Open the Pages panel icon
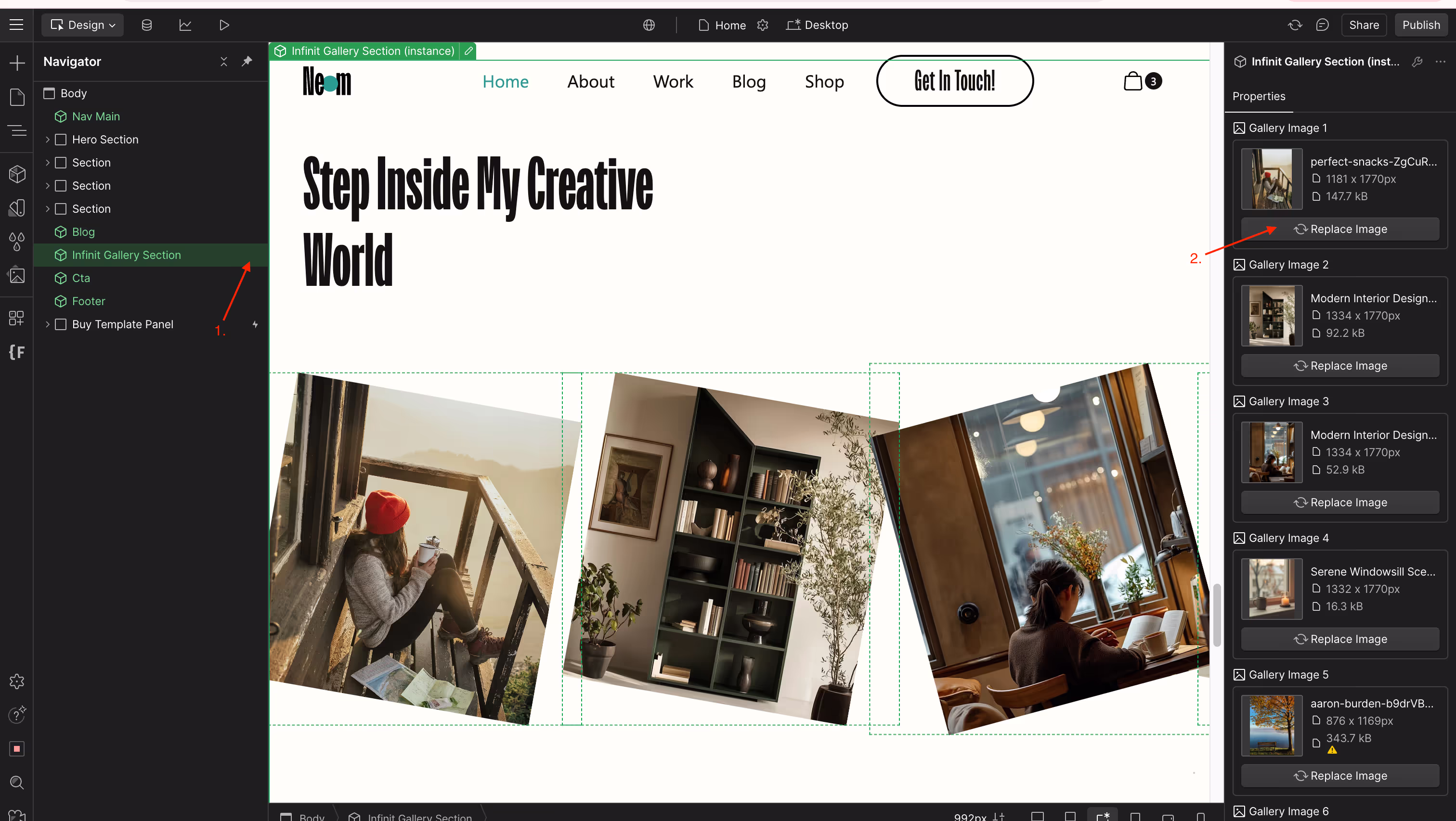Image resolution: width=1456 pixels, height=821 pixels. click(17, 97)
